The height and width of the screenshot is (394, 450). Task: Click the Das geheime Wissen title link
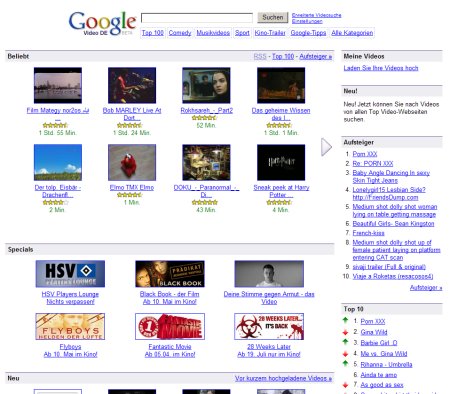pos(281,114)
